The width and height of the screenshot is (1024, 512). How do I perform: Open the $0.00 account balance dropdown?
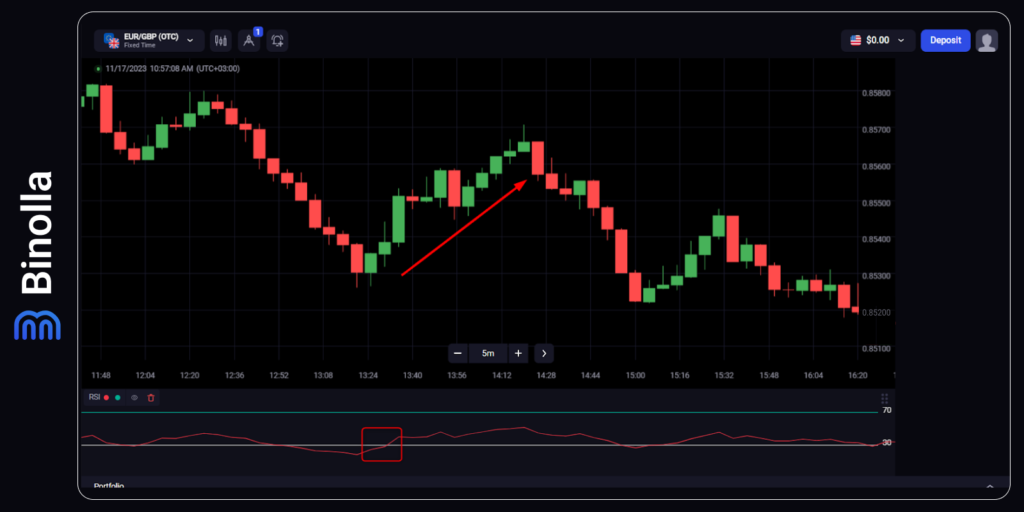coord(878,40)
